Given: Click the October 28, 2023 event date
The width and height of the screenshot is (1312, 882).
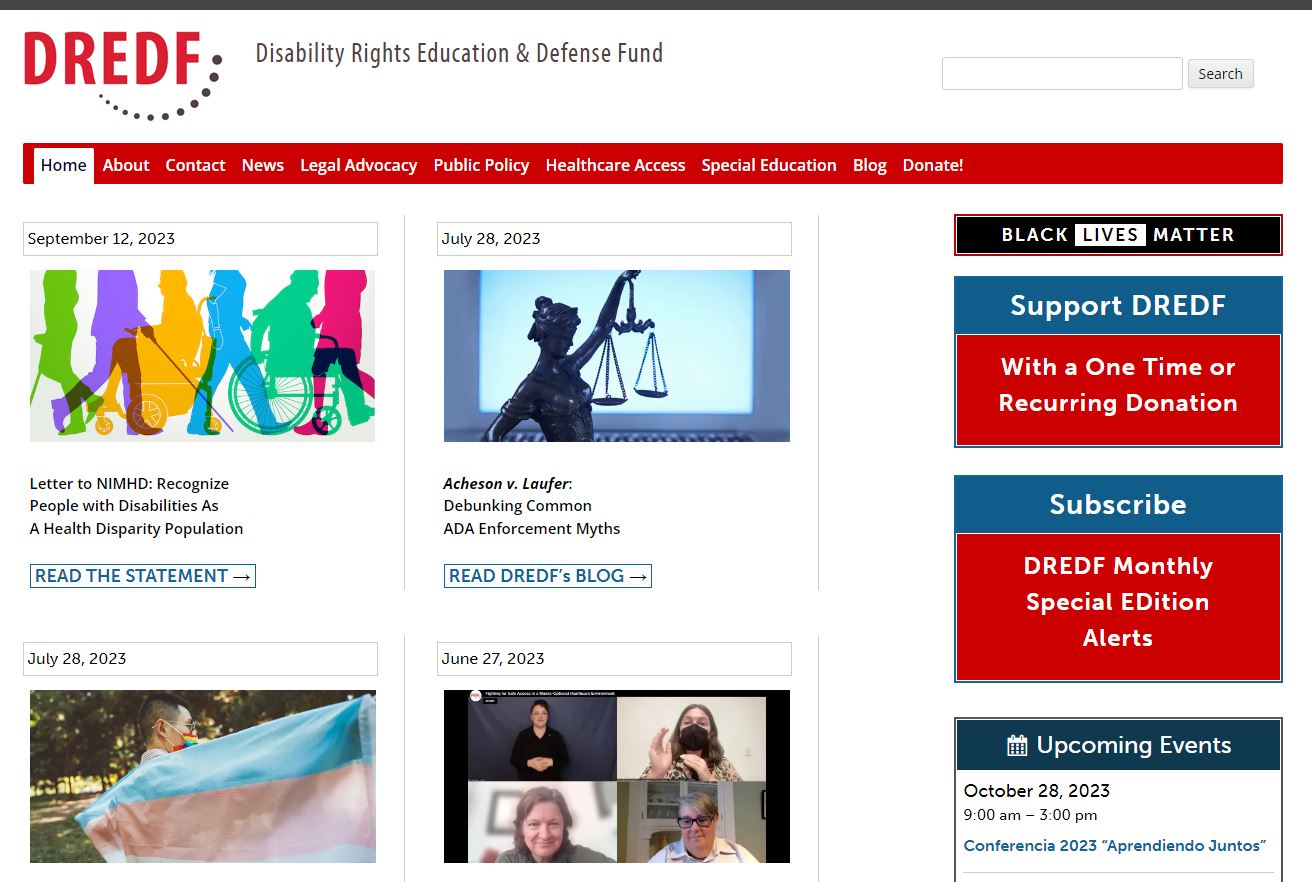Looking at the screenshot, I should pyautogui.click(x=1037, y=791).
